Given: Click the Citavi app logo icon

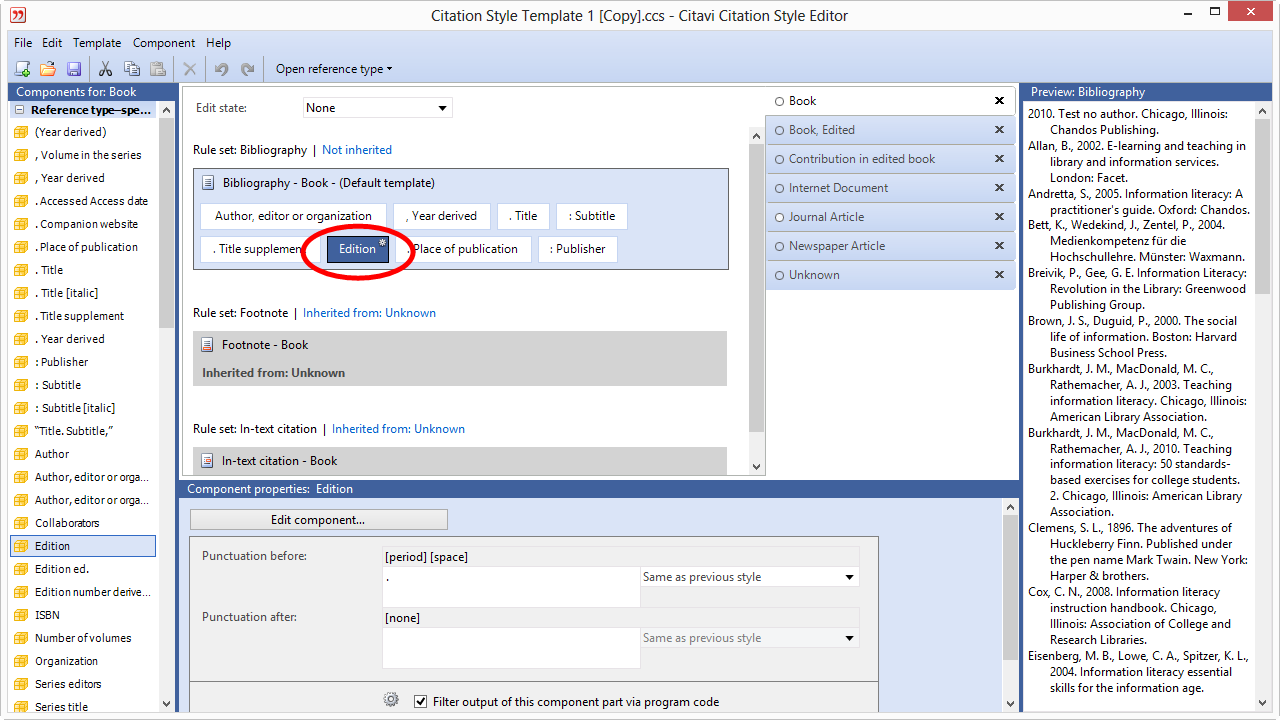Looking at the screenshot, I should pos(18,15).
